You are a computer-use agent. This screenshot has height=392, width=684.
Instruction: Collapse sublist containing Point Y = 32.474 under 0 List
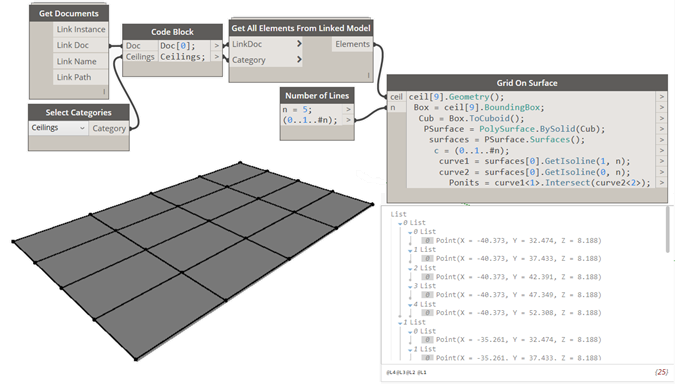(x=410, y=232)
